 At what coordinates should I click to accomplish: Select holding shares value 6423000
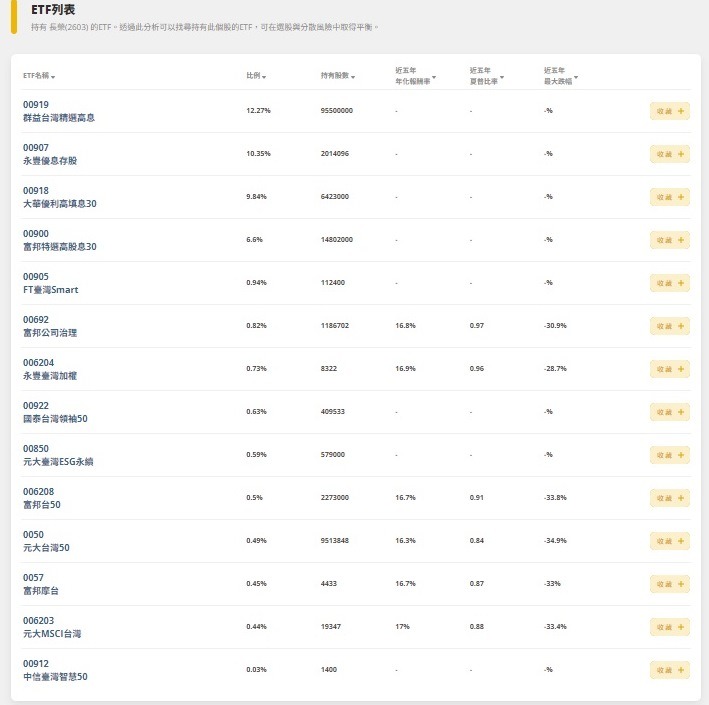click(x=335, y=197)
